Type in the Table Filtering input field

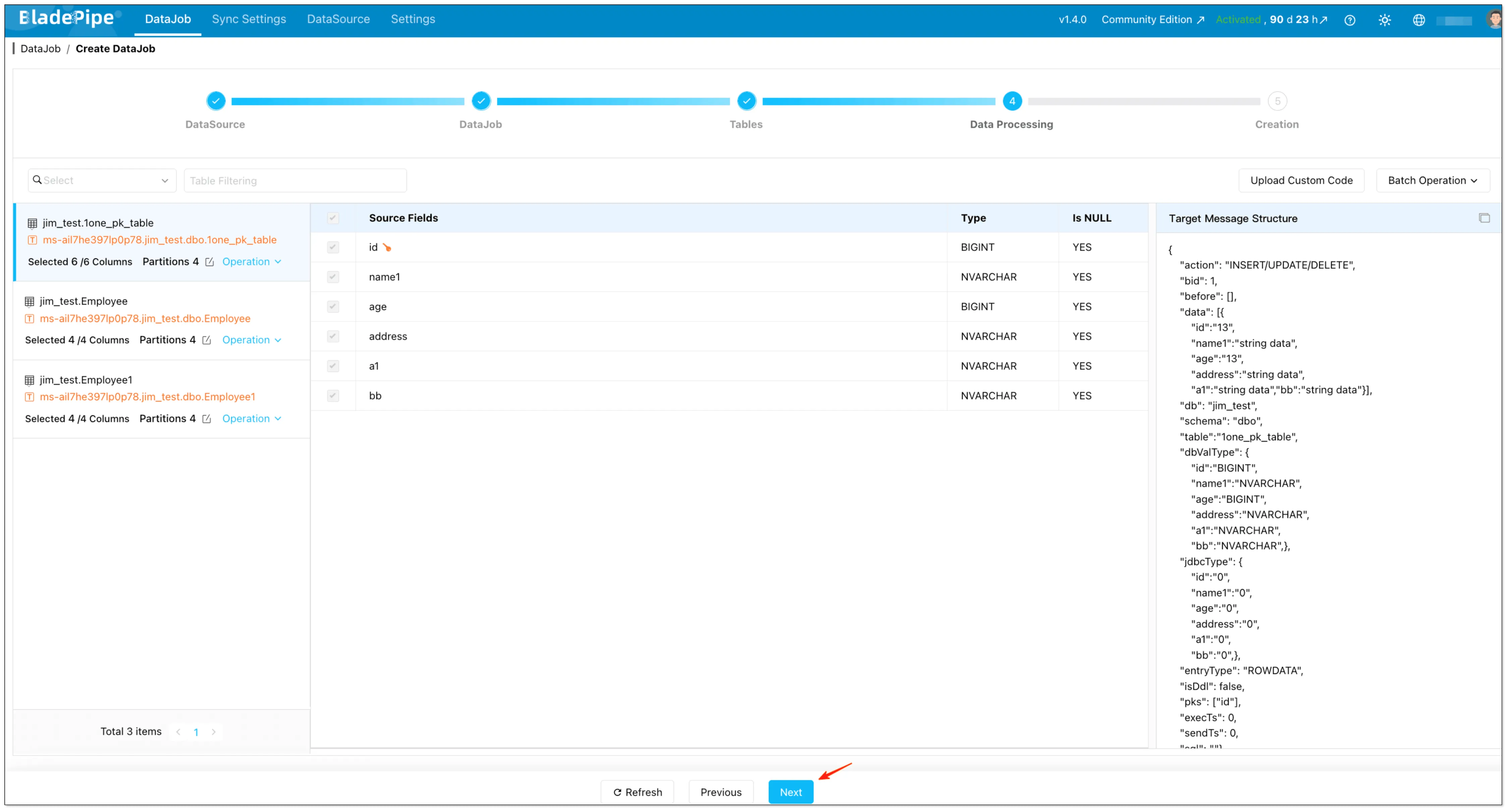(295, 180)
